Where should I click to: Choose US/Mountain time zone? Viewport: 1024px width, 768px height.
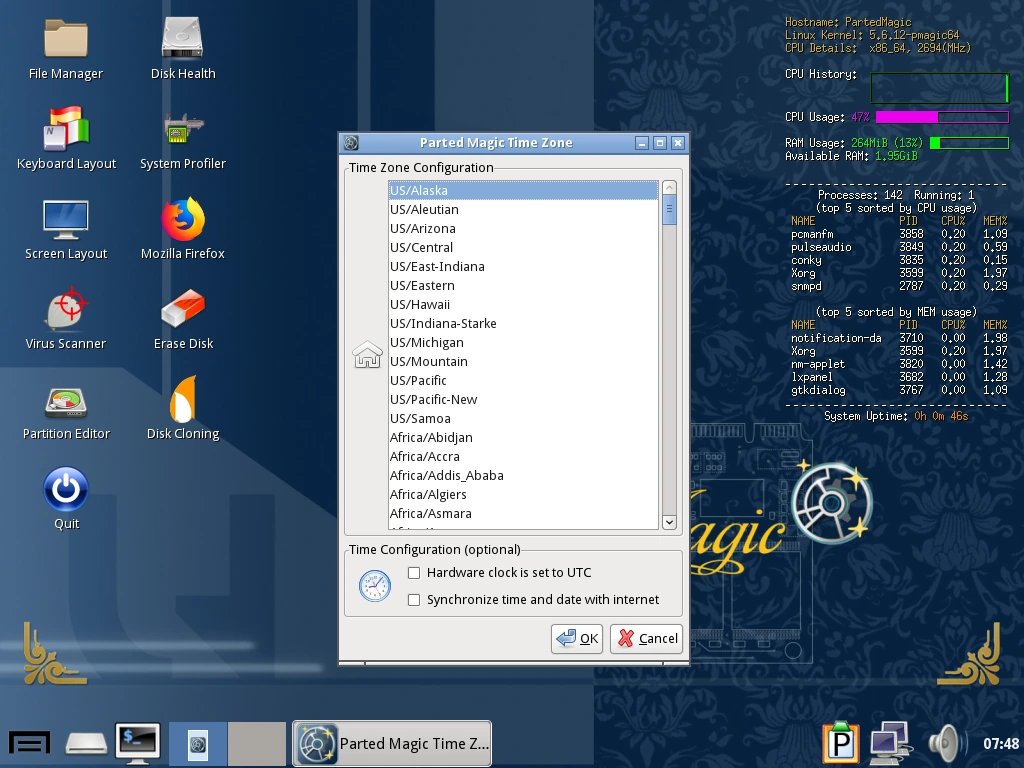523,361
